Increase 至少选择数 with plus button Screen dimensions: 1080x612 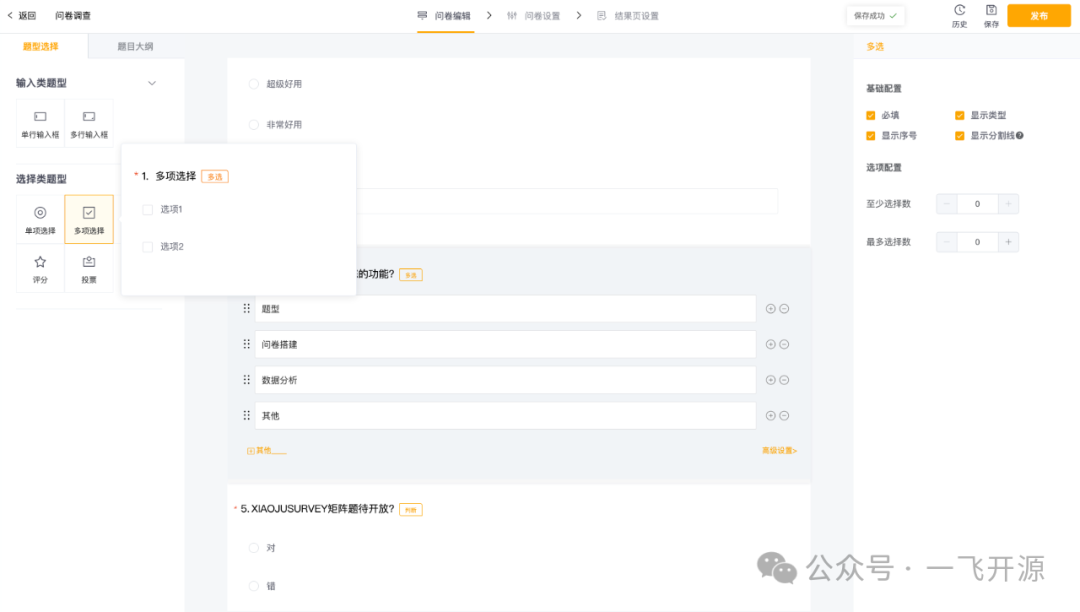tap(1008, 204)
